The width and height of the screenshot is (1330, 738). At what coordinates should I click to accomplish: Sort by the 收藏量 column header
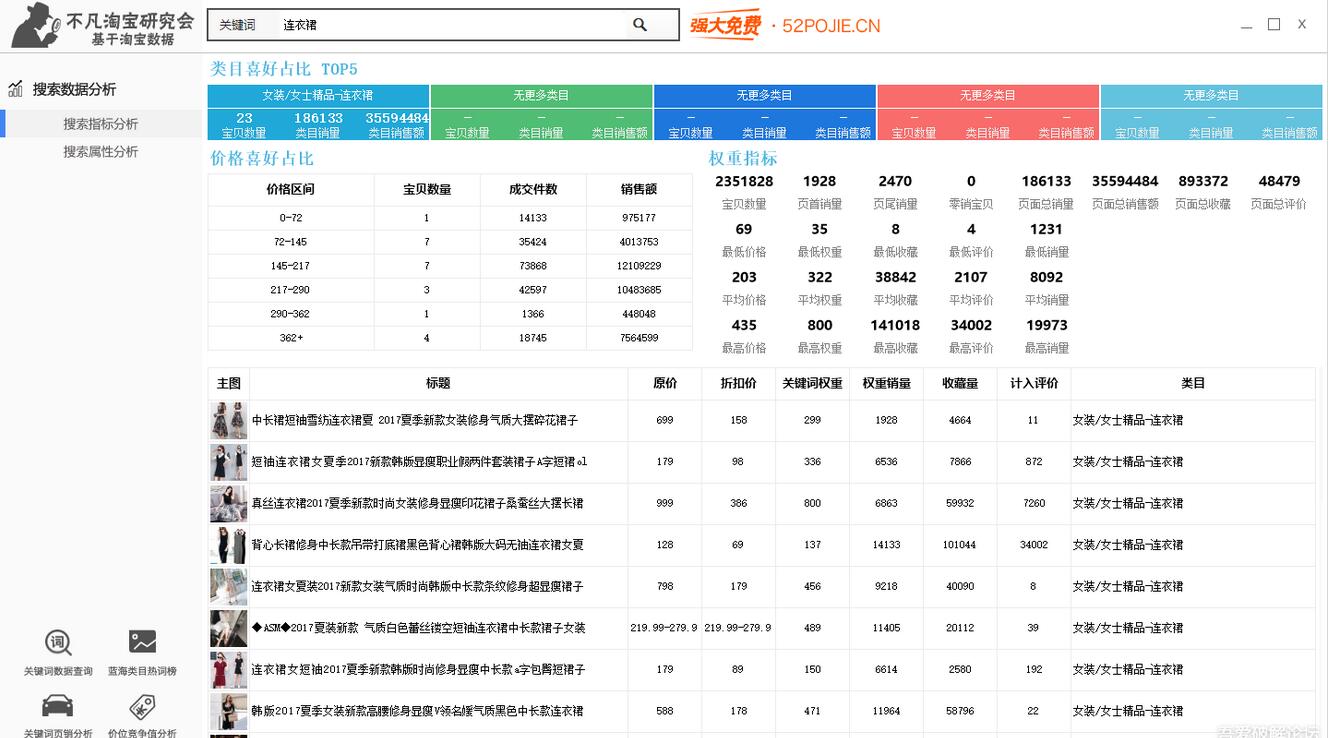point(960,383)
